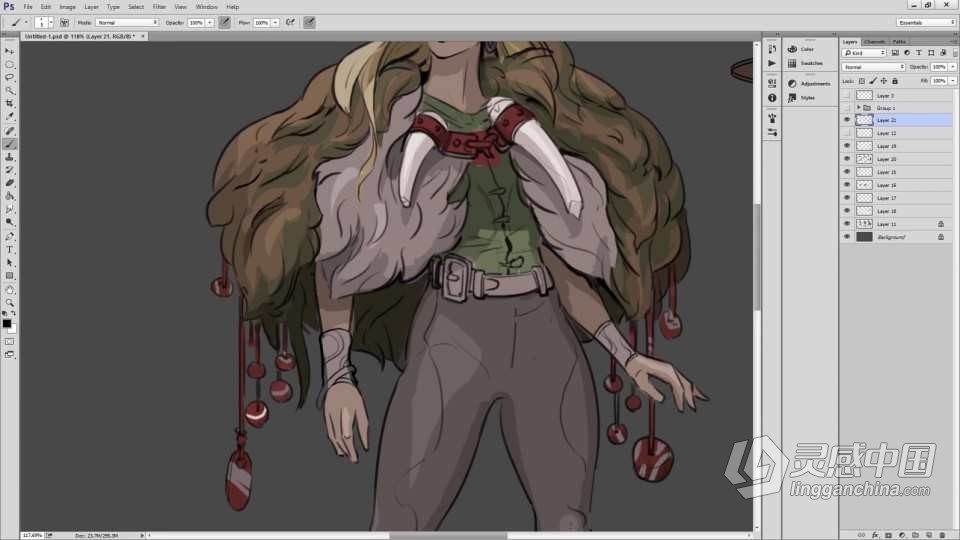
Task: Select the Quick Selection tool
Action: coord(9,91)
